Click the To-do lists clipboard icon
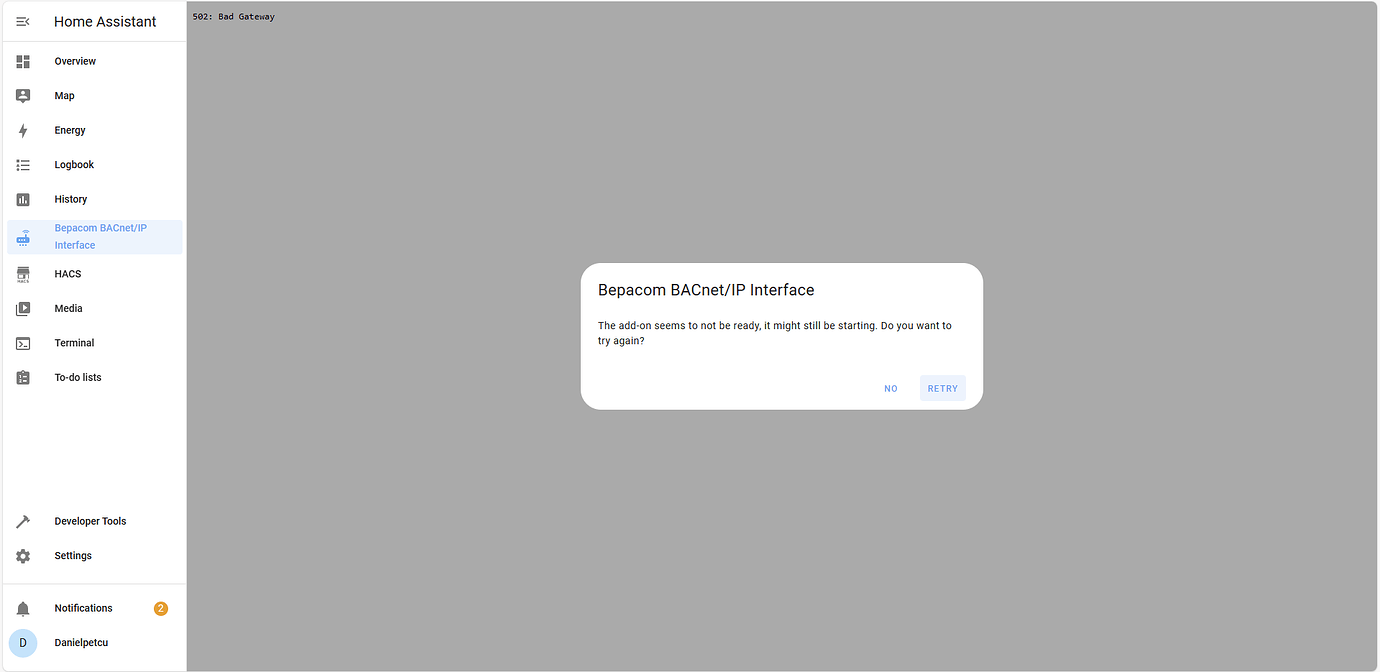1380x672 pixels. click(23, 378)
